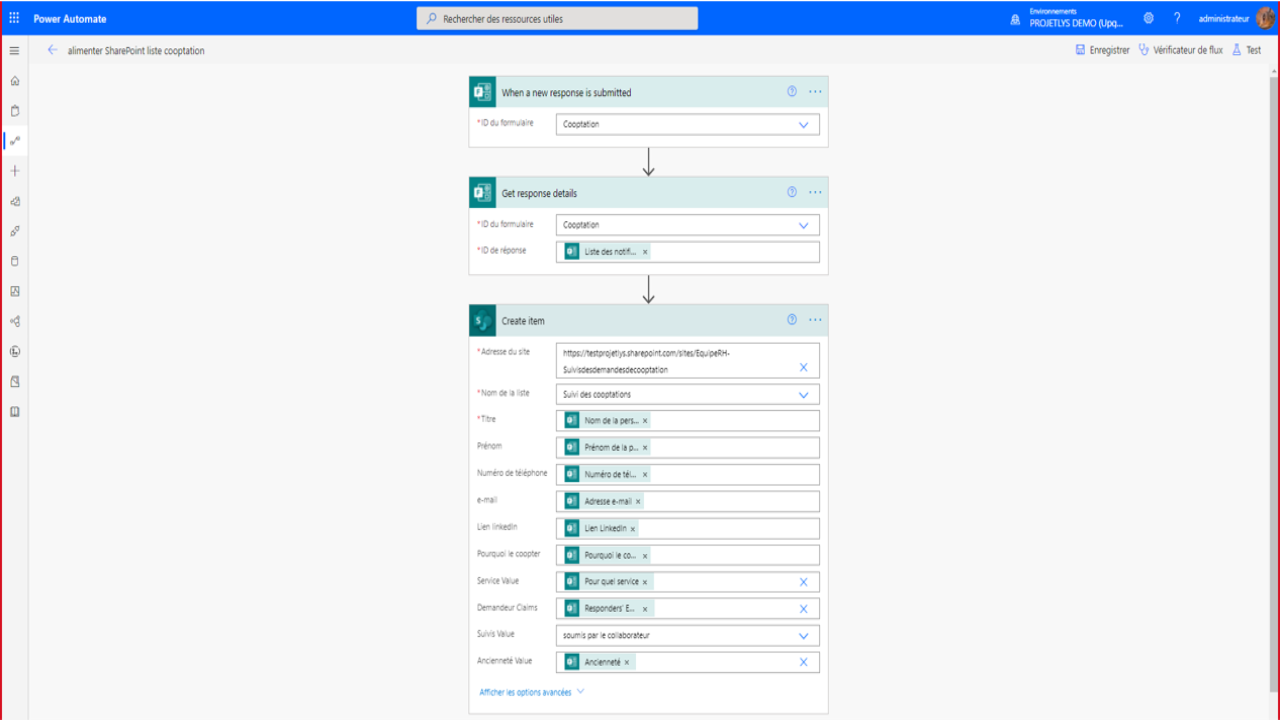Image resolution: width=1280 pixels, height=720 pixels.
Task: Clear the Adresse du site value
Action: tap(803, 367)
